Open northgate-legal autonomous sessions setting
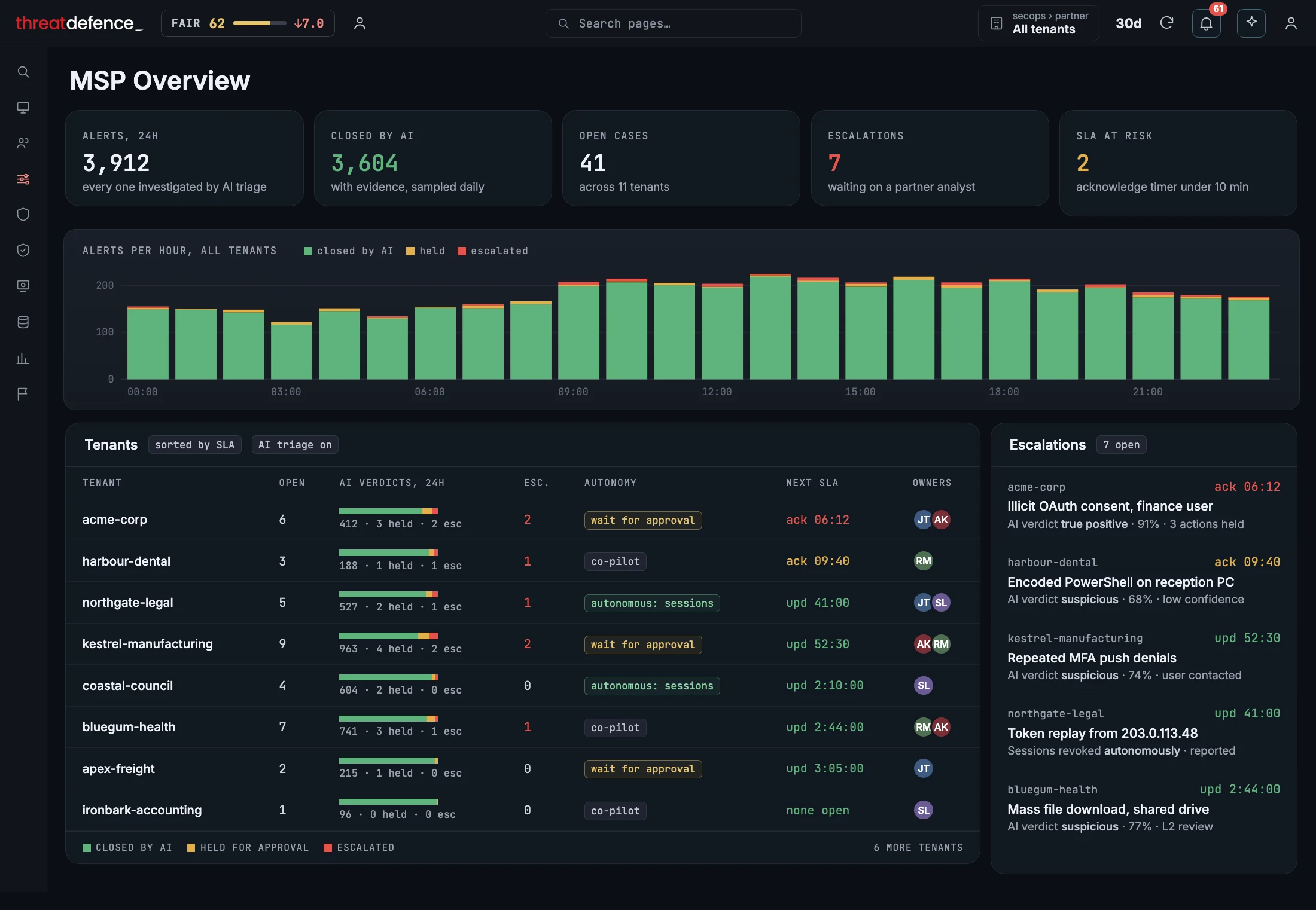Screen dimensions: 1316x910 click(652, 603)
